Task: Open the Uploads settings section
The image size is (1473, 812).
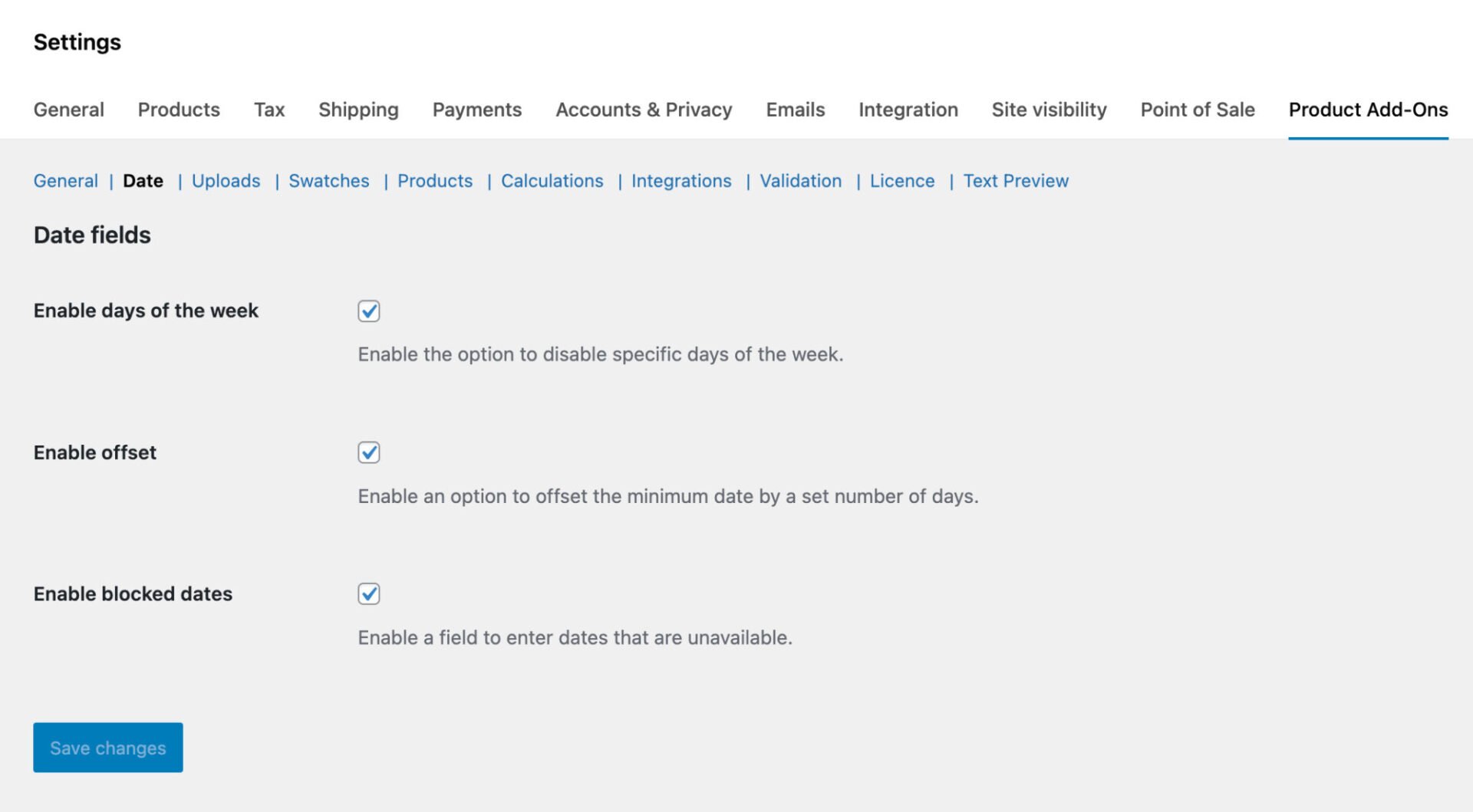Action: (x=226, y=181)
